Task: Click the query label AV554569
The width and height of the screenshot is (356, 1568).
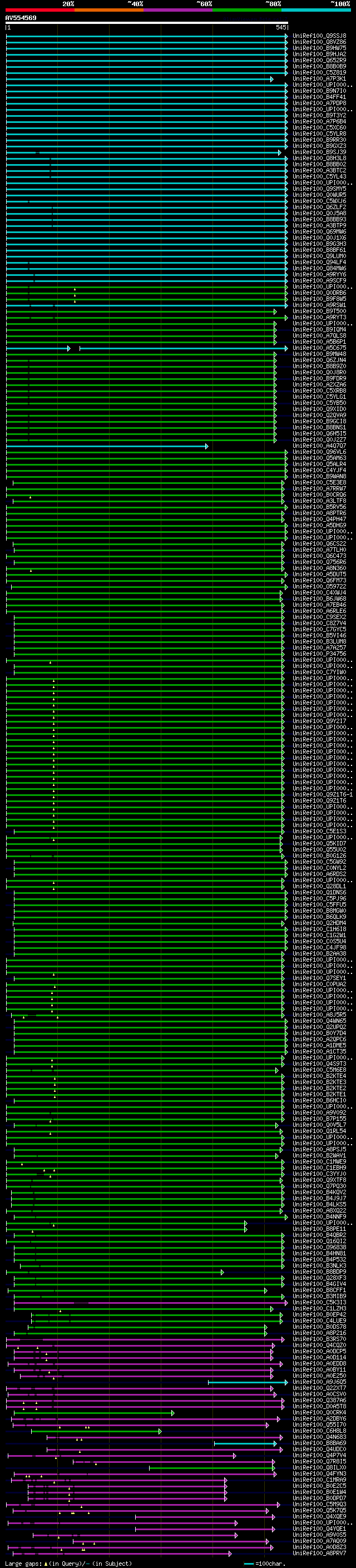Action: click(21, 18)
